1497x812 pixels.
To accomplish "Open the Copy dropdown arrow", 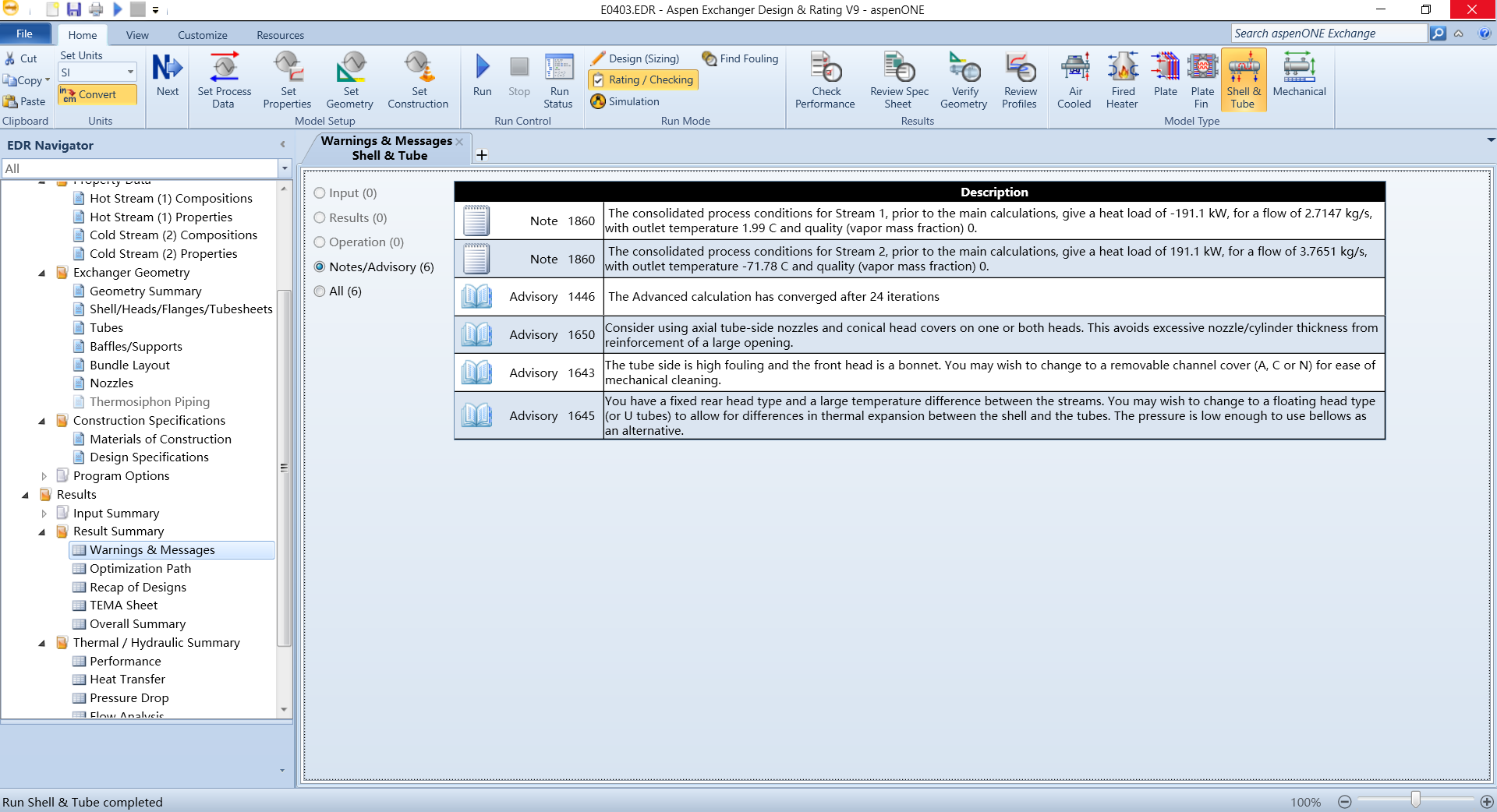I will click(48, 80).
